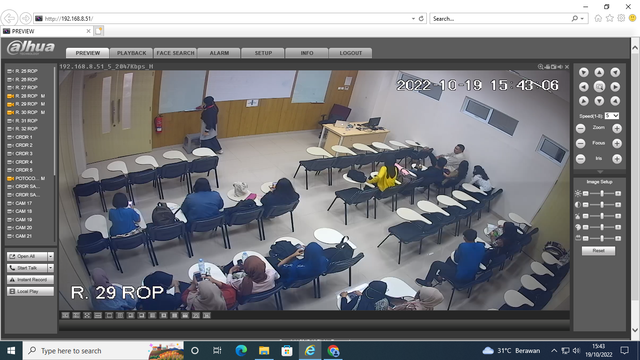Viewport: 640px width, 360px height.
Task: Open the address bar history dropdown
Action: (x=413, y=19)
